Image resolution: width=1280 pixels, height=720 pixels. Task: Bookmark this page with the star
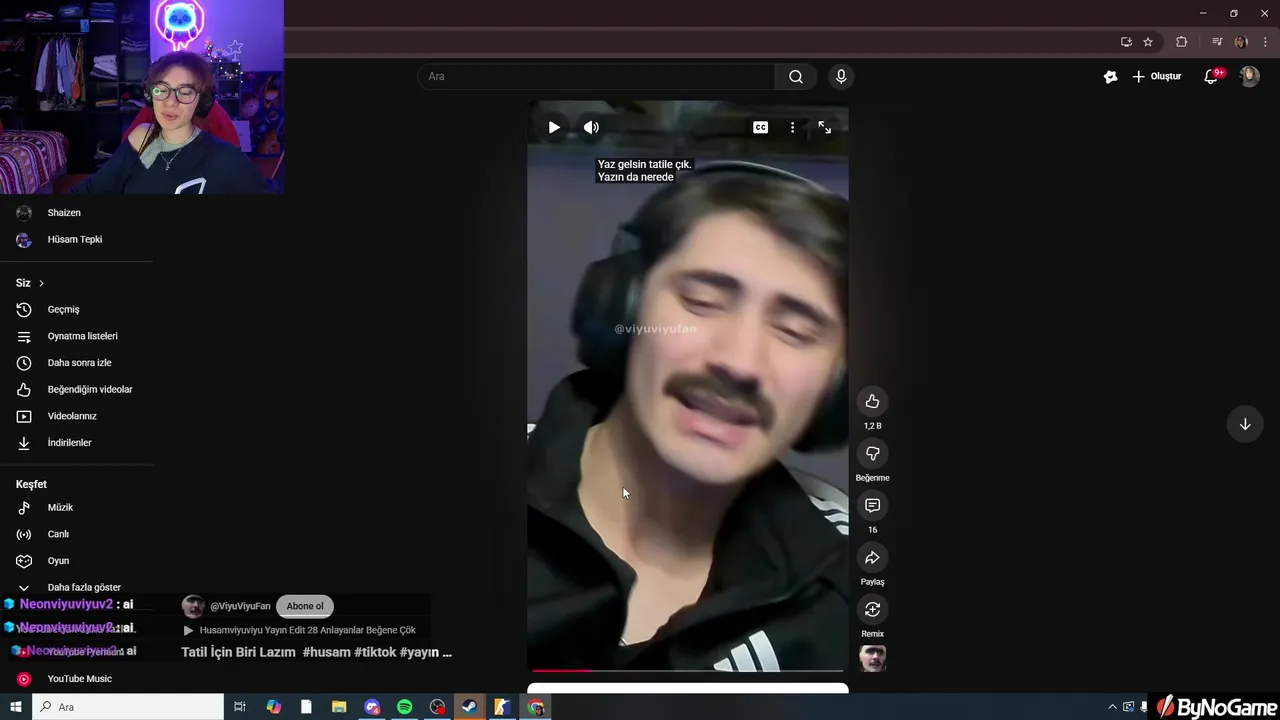1148,42
